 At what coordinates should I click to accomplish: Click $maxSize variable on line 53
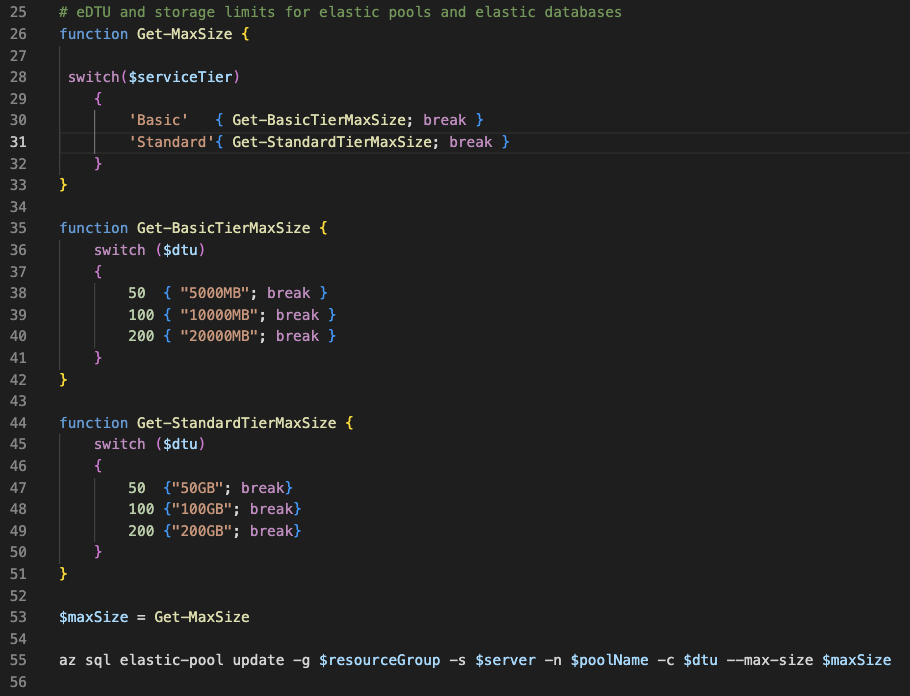pos(93,616)
